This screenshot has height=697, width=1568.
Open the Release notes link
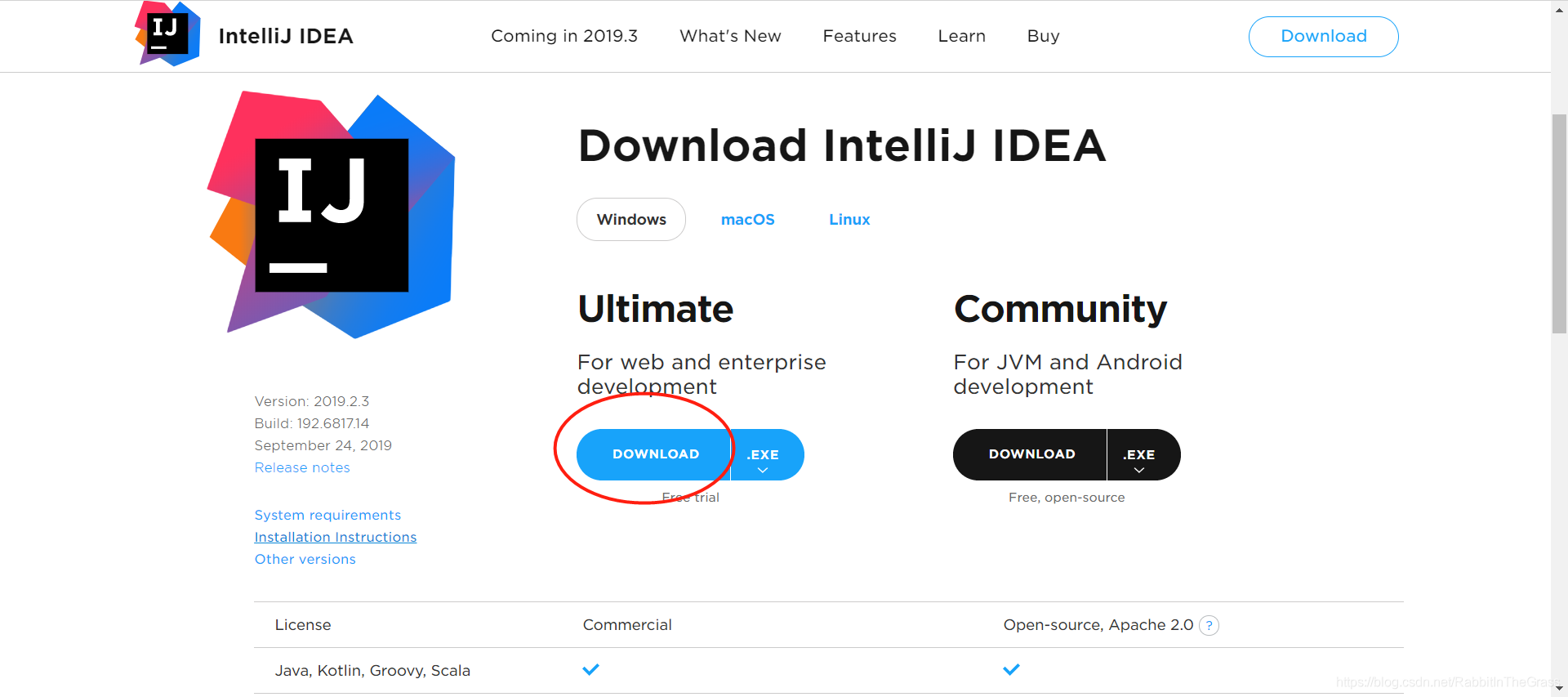tap(302, 467)
